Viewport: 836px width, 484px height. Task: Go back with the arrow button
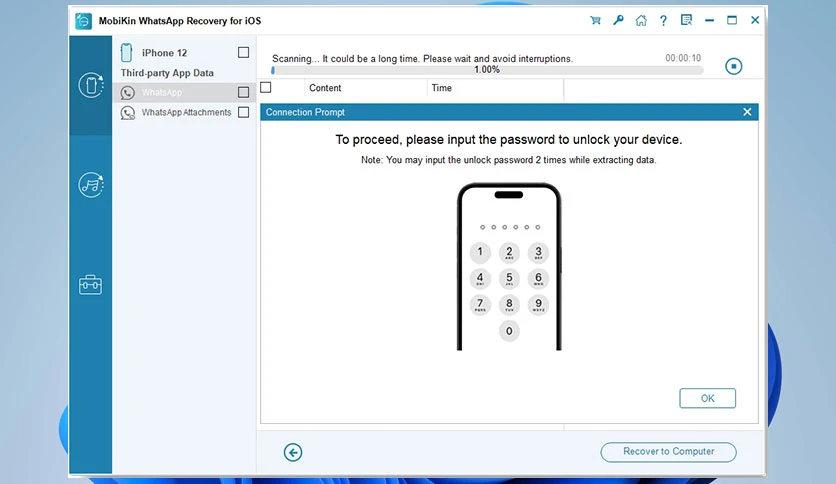(293, 453)
